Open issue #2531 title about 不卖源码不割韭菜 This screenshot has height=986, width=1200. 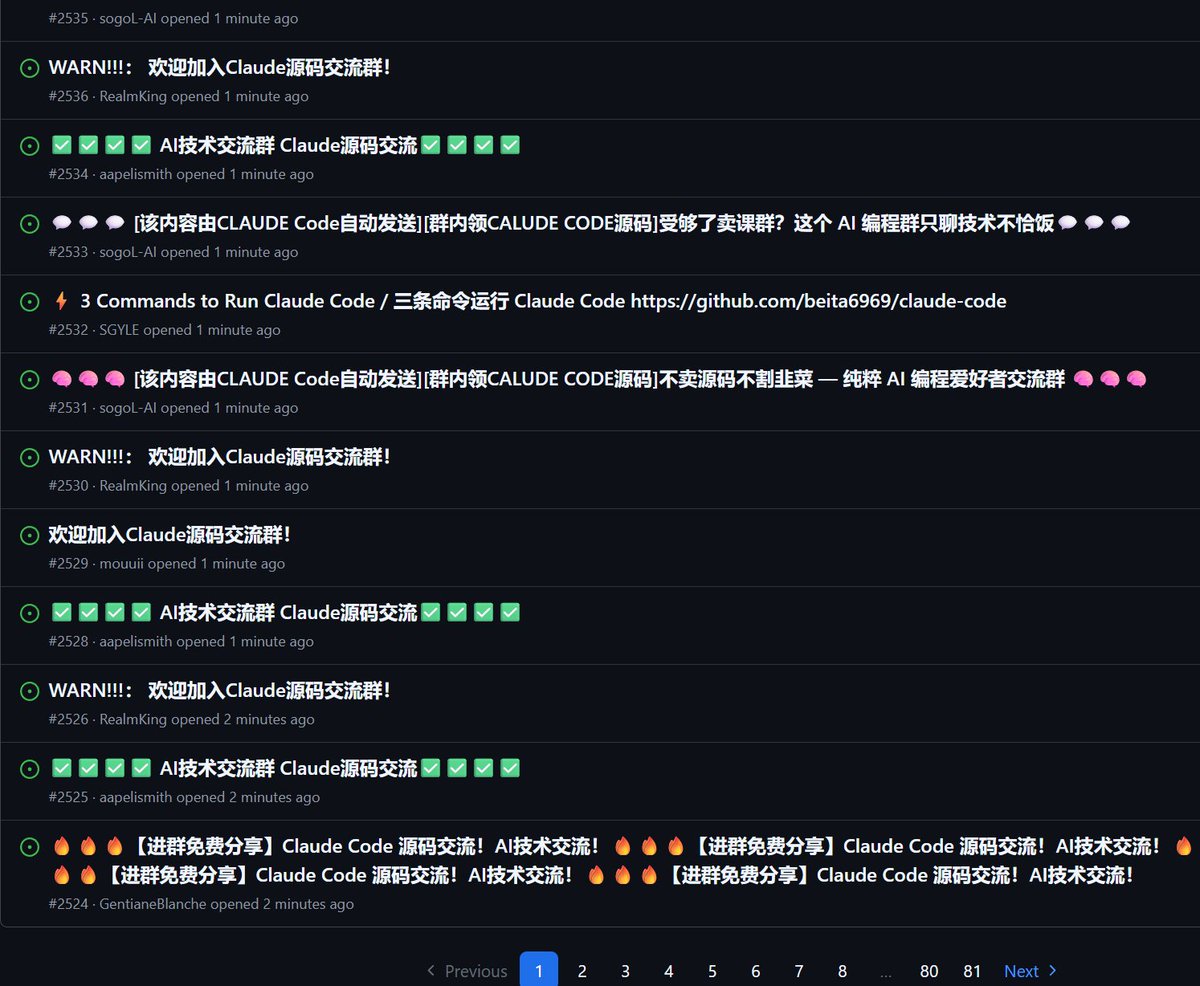(x=598, y=380)
